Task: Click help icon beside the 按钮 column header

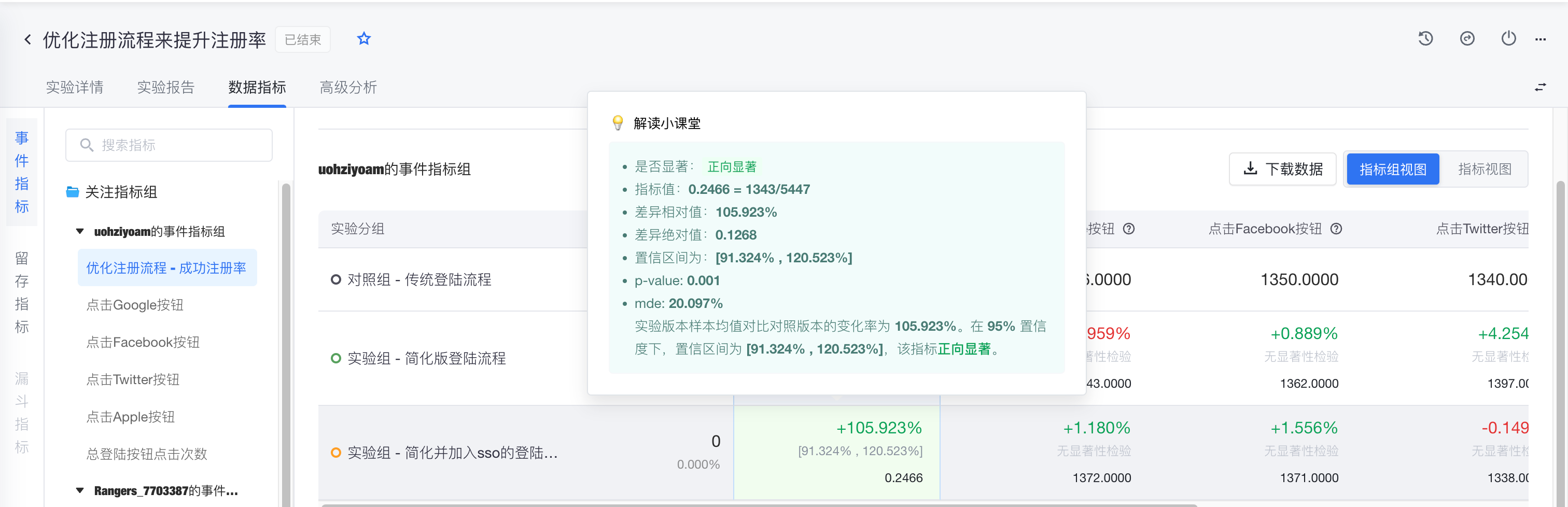Action: click(1128, 229)
